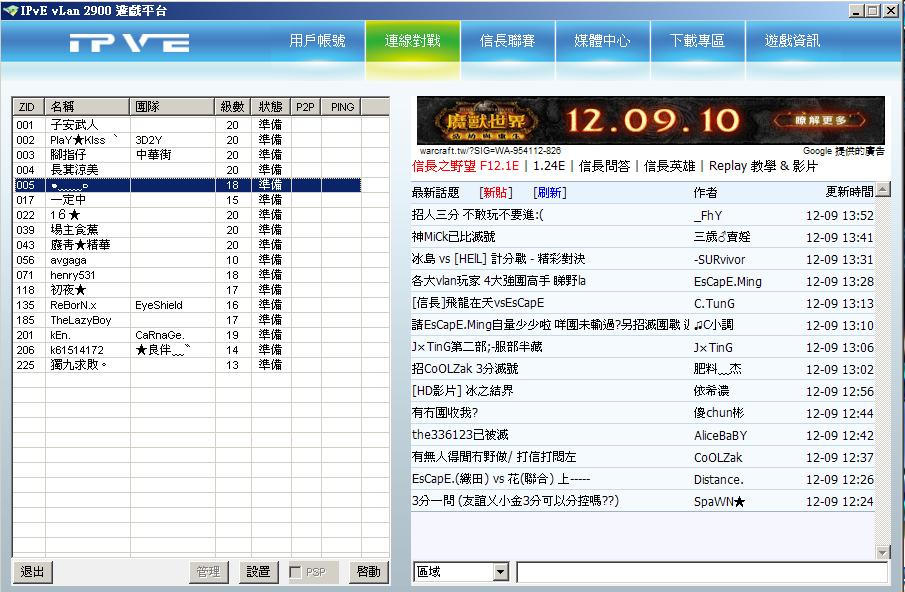The width and height of the screenshot is (905, 592).
Task: Sort by 團隊 column header
Action: (x=172, y=107)
